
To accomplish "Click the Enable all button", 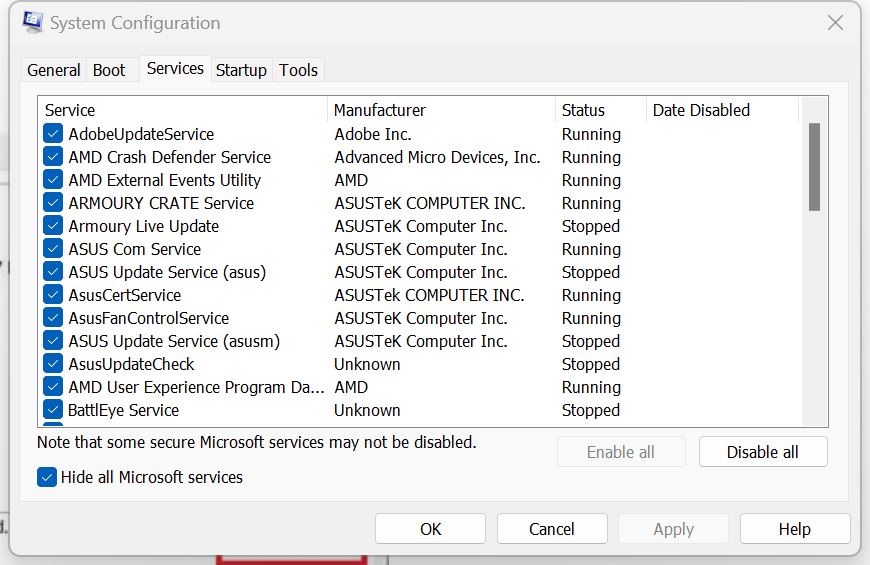I will click(621, 452).
